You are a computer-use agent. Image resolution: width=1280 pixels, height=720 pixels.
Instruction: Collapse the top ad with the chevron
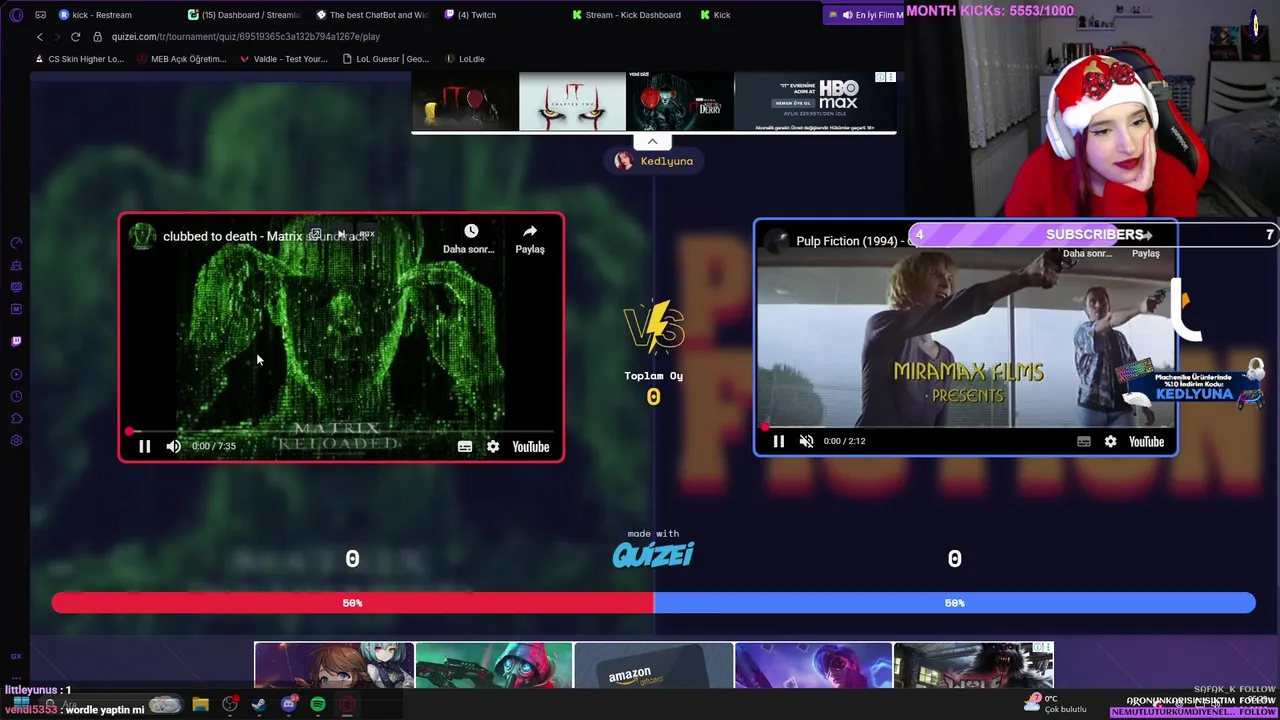(x=652, y=141)
